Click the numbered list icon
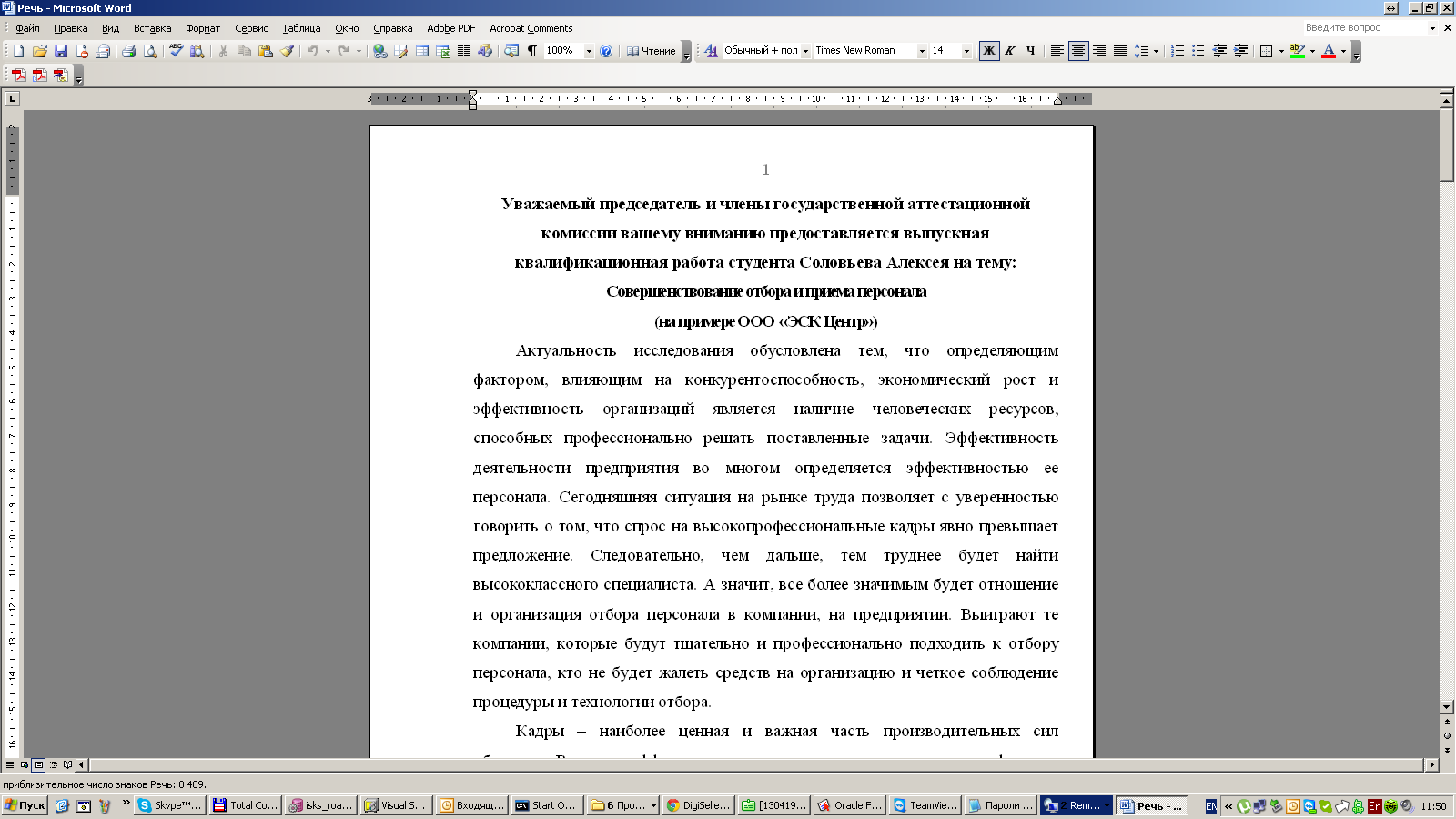The height and width of the screenshot is (819, 1456). point(1177,51)
